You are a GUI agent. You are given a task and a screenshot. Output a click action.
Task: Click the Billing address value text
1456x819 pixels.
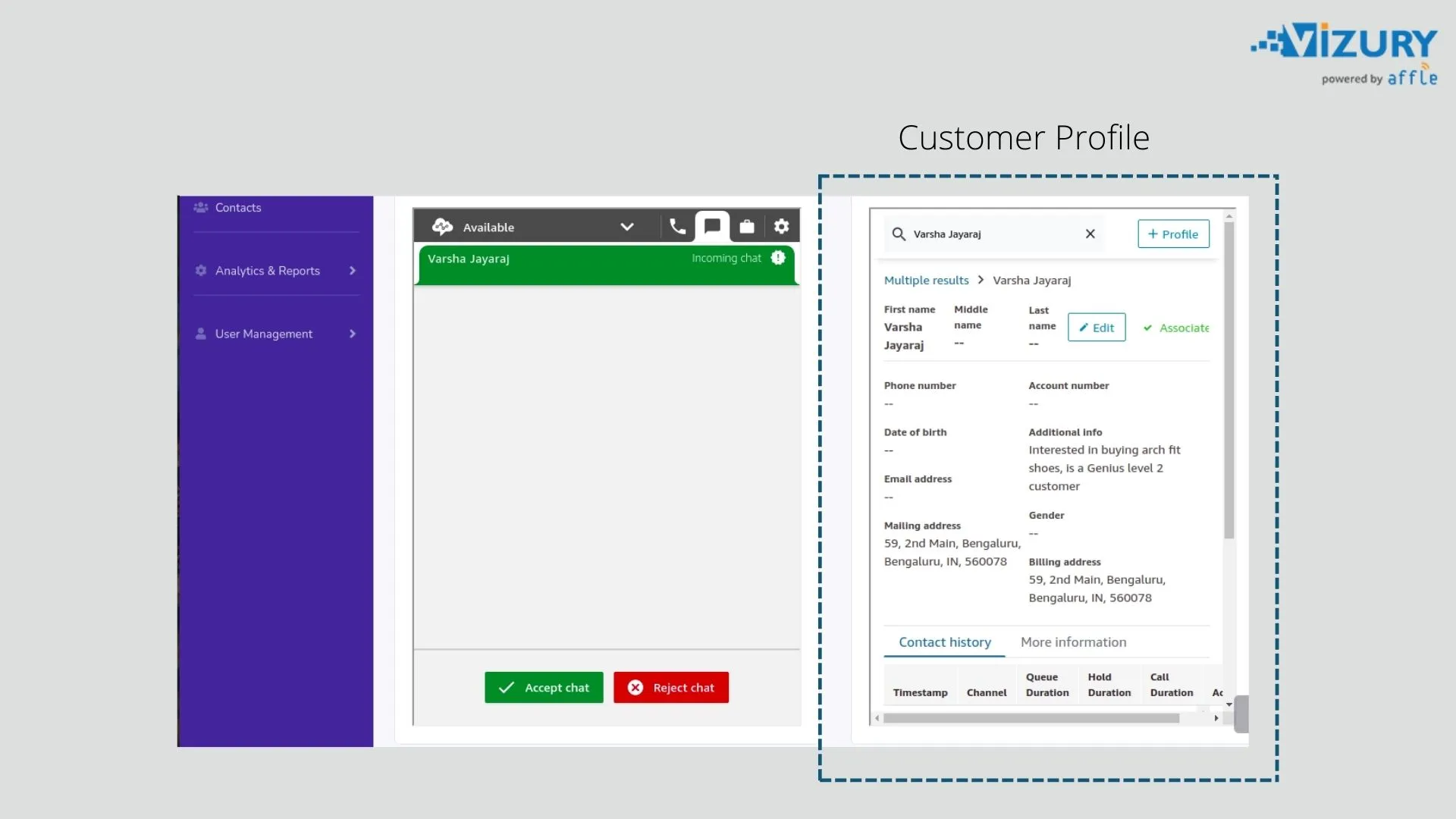1097,589
